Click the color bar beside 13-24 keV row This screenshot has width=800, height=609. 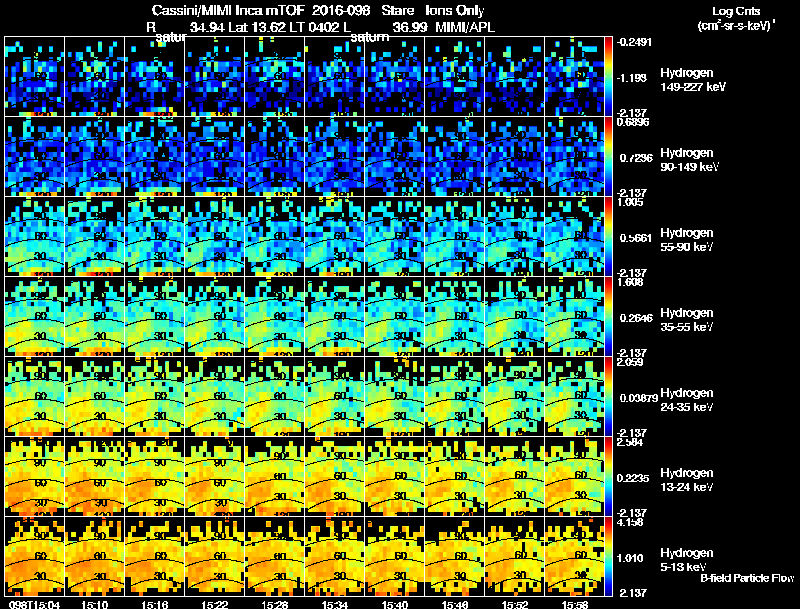click(608, 477)
